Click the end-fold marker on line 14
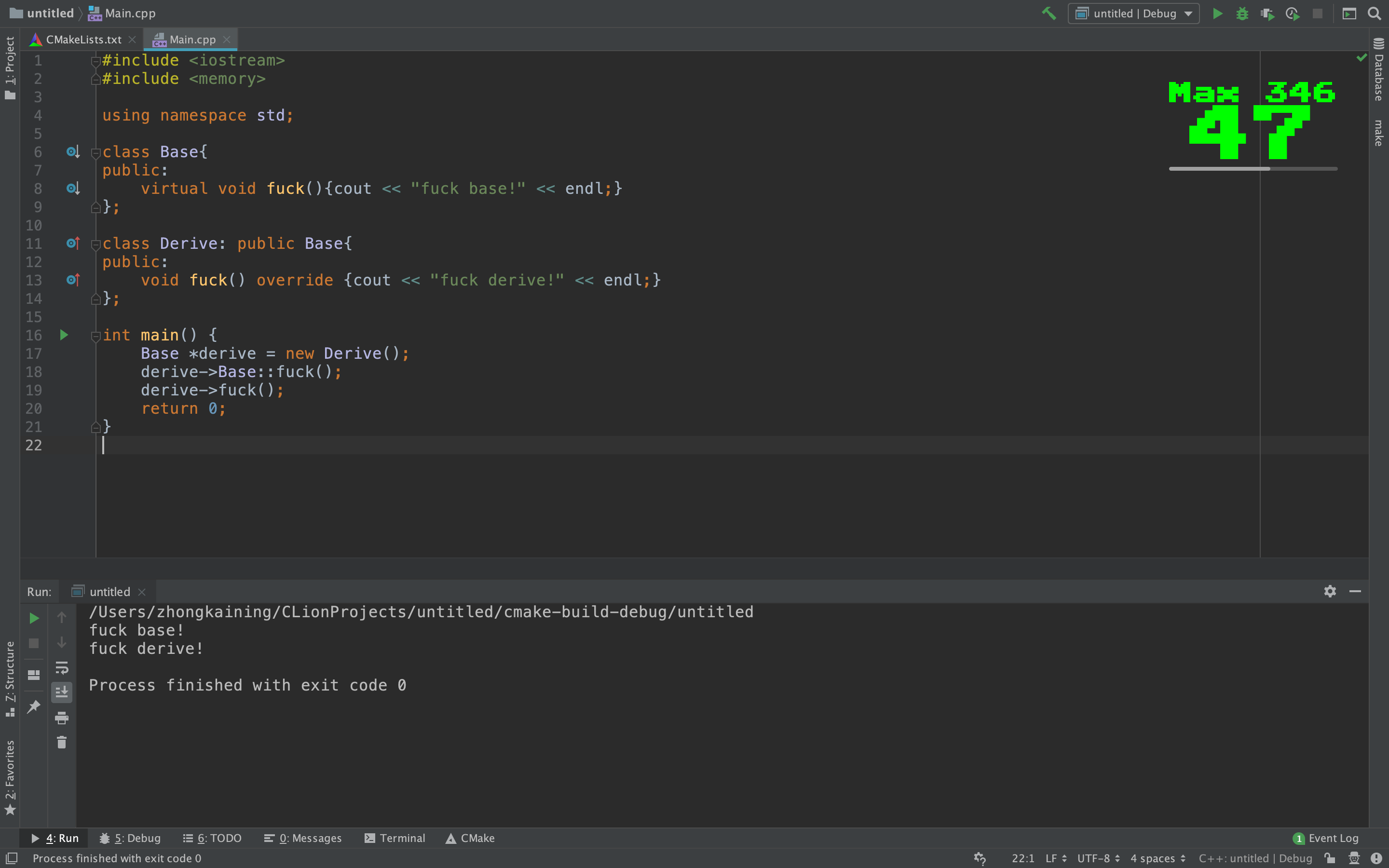This screenshot has height=868, width=1389. (x=96, y=299)
